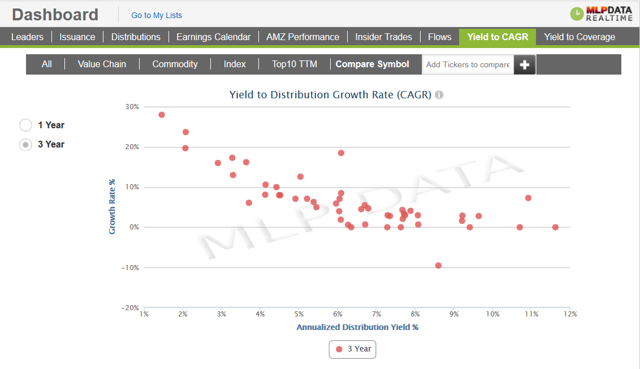
Task: Open the chart info icon beside title
Action: coord(439,95)
